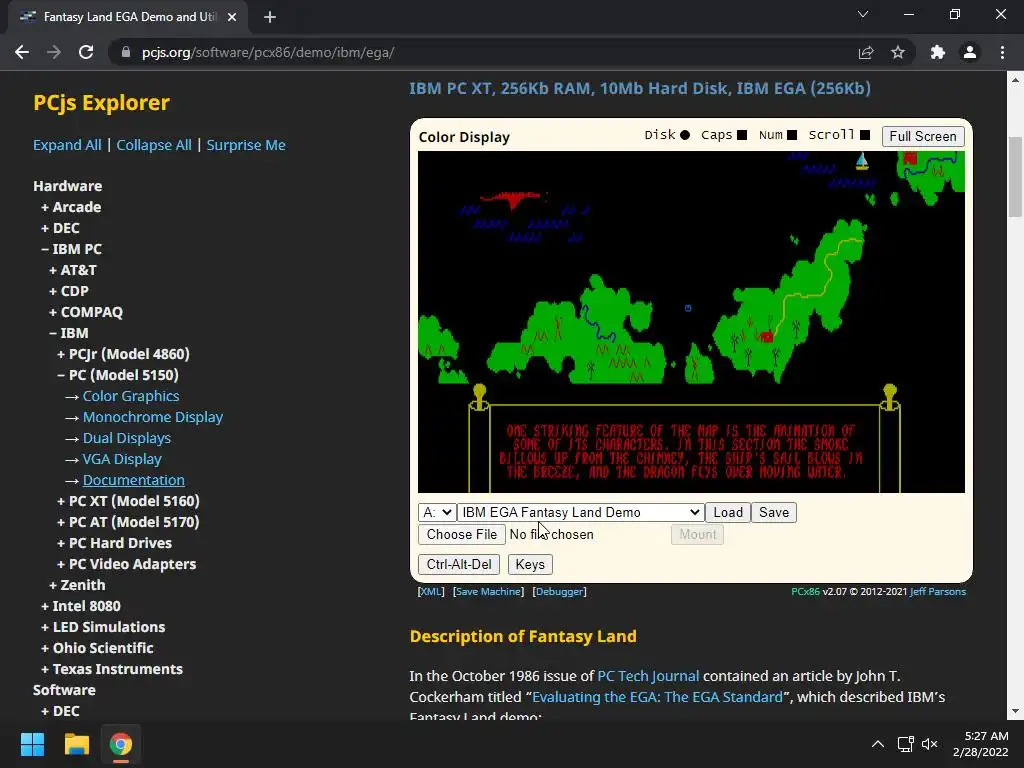This screenshot has width=1024, height=768.
Task: Send Ctrl-Alt-Del to the machine
Action: pos(458,564)
